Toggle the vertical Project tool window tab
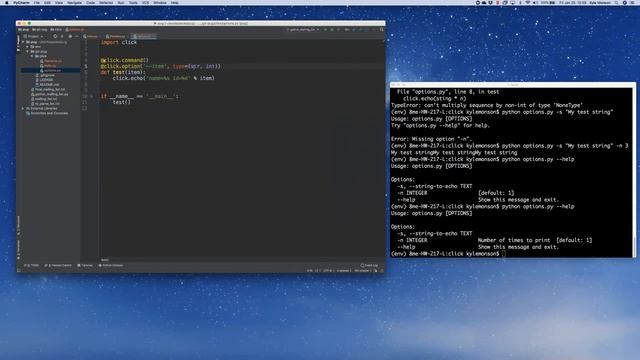 tap(18, 43)
